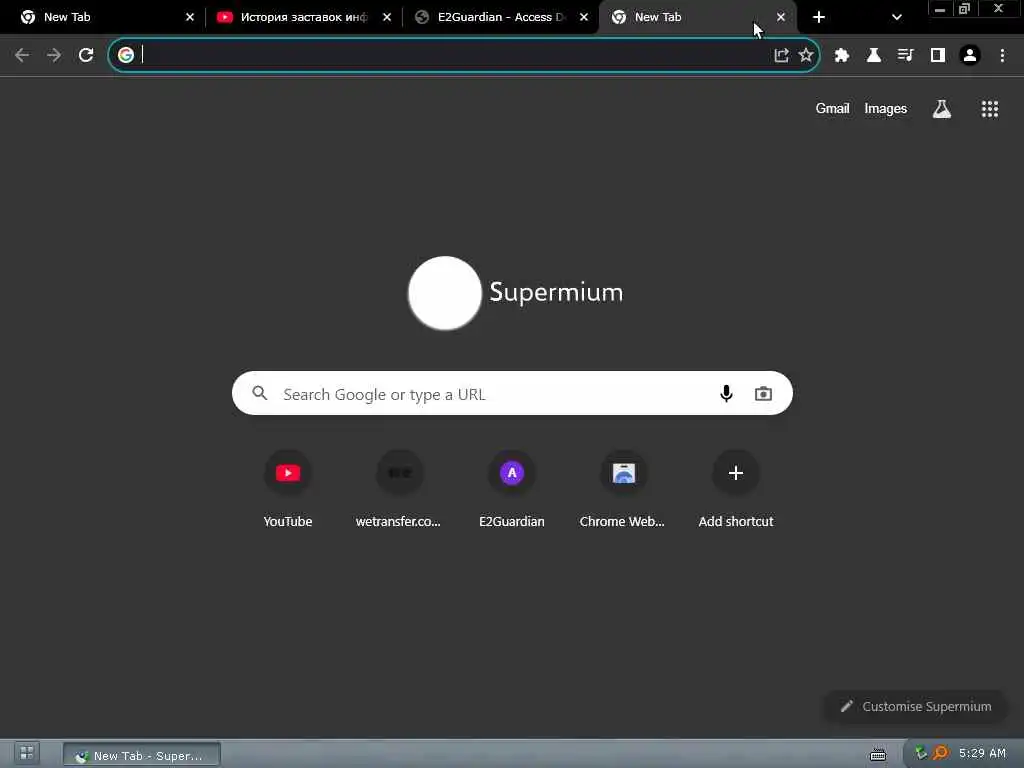
Task: Click the Google icon in address bar
Action: (x=126, y=56)
